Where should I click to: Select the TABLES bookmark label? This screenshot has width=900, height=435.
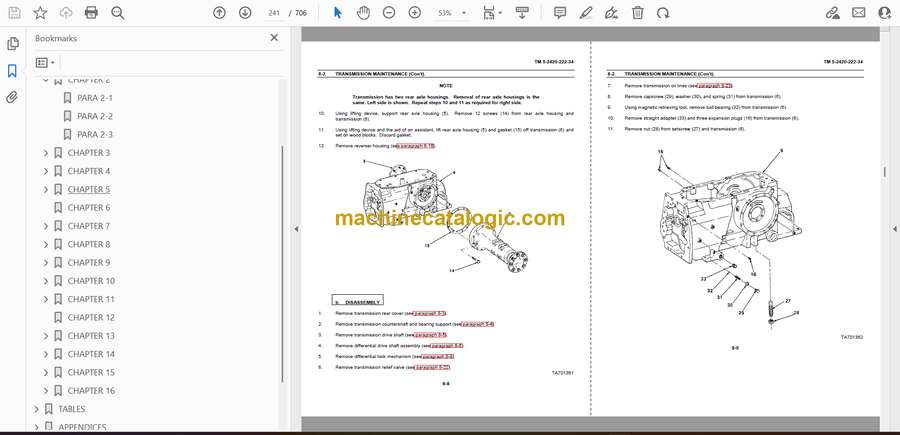click(x=72, y=409)
